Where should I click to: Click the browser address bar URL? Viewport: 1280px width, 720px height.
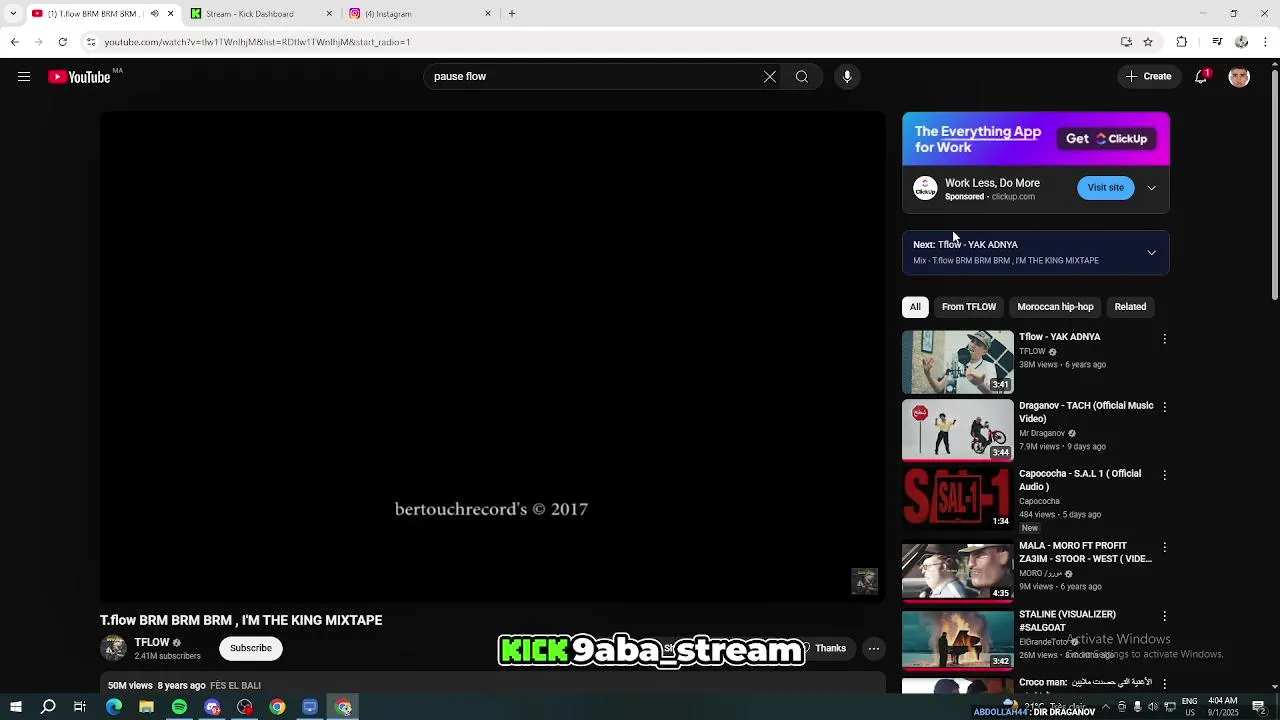tap(257, 42)
